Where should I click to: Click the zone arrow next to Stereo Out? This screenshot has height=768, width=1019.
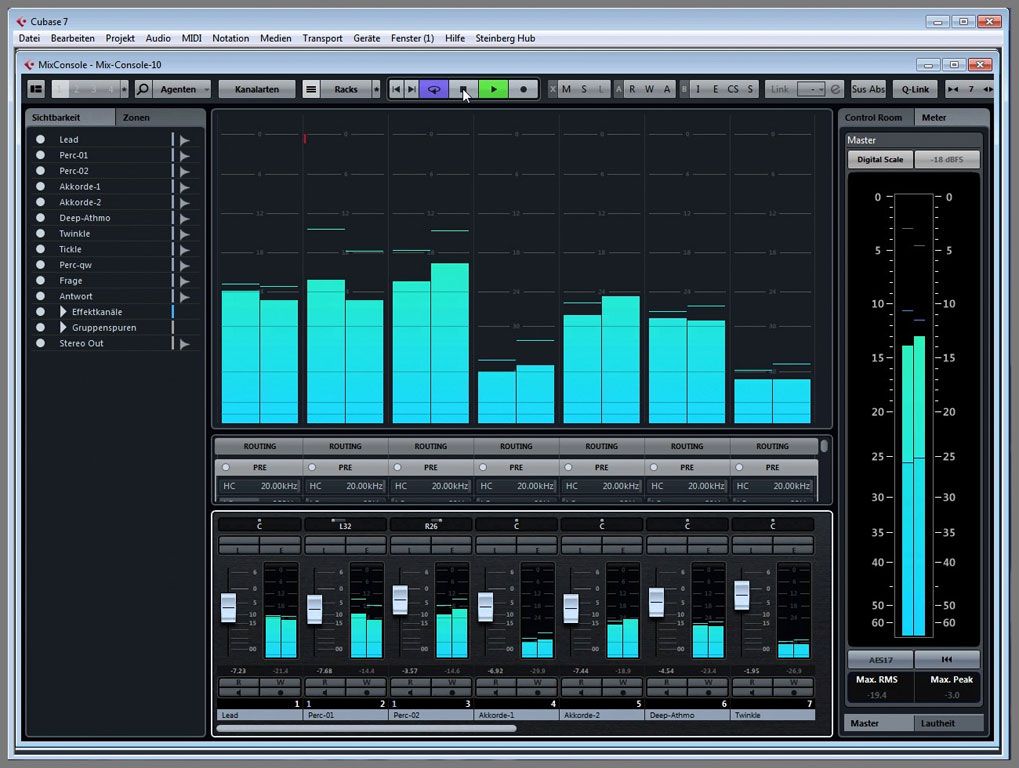[185, 344]
